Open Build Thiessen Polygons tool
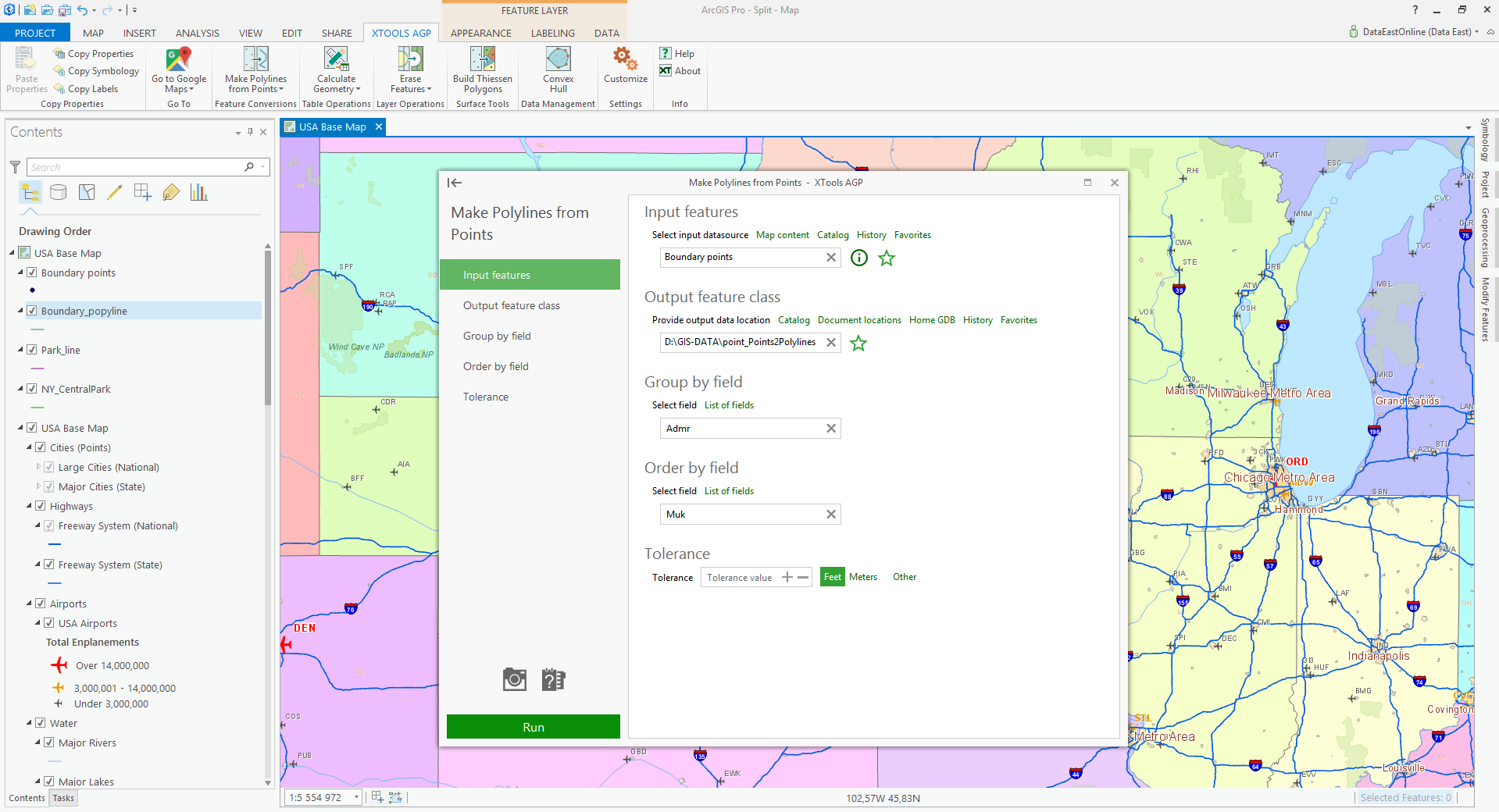The height and width of the screenshot is (812, 1499). [483, 69]
